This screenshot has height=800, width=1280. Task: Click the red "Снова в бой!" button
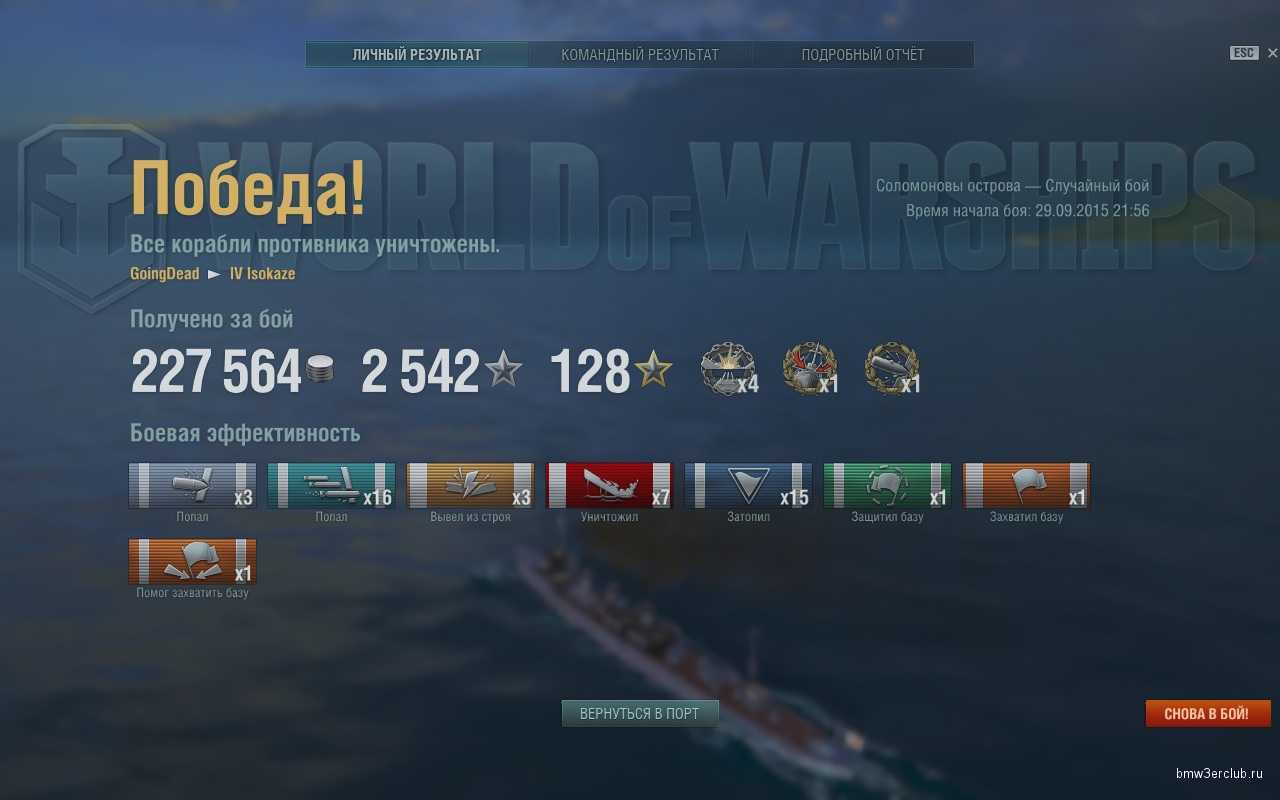1208,713
